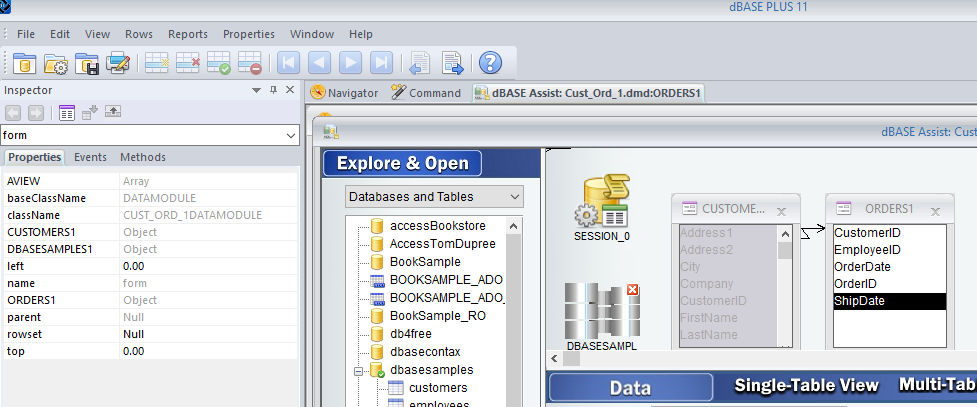Collapse the dbasesamples tree node
The height and width of the screenshot is (407, 977).
click(x=356, y=370)
